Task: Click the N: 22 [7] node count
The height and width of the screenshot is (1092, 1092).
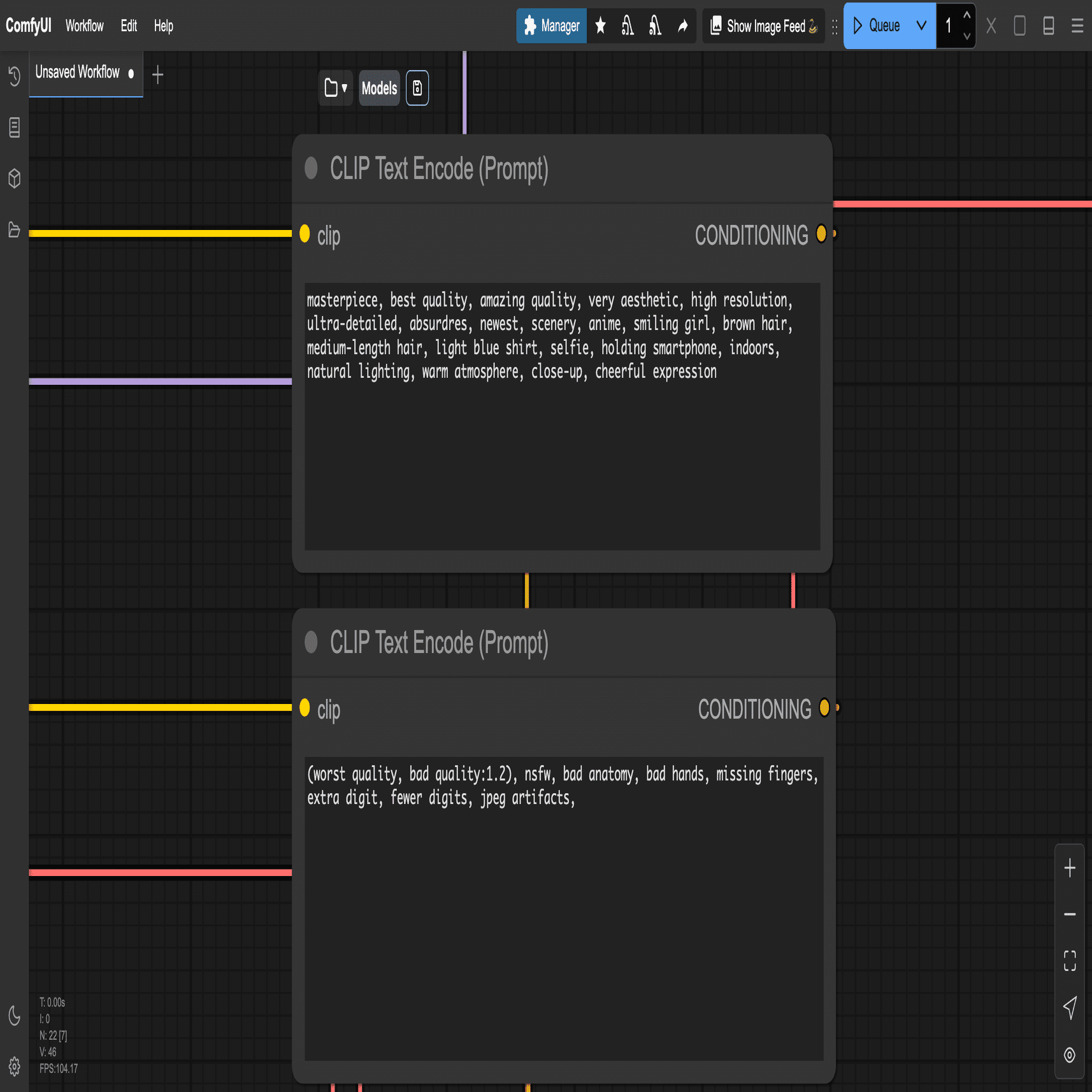Action: pos(54,1035)
